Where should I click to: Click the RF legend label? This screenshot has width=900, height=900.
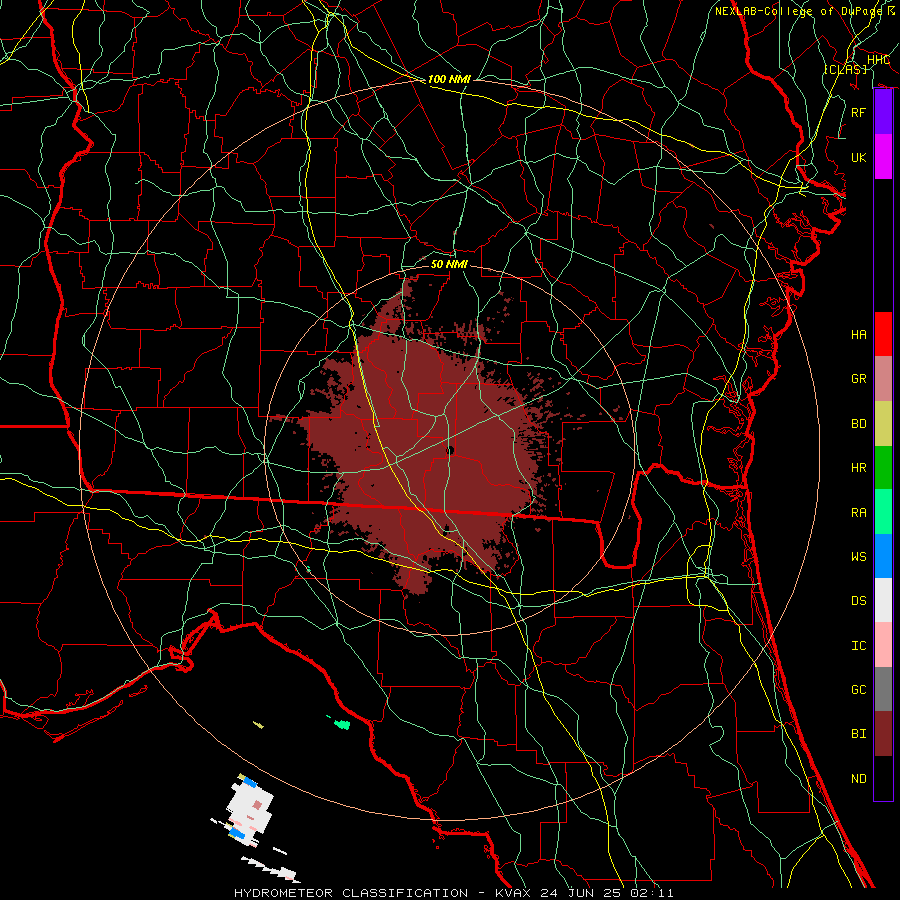(859, 112)
